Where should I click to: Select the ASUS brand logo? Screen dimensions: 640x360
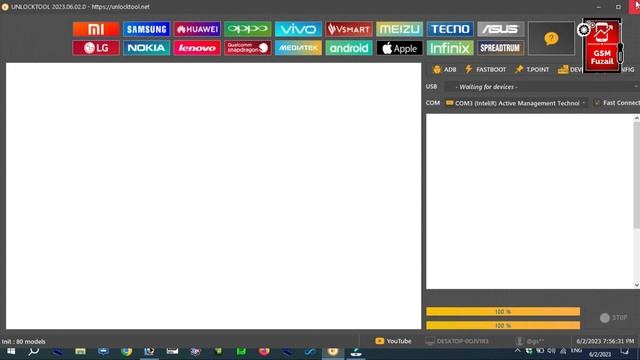(x=501, y=29)
